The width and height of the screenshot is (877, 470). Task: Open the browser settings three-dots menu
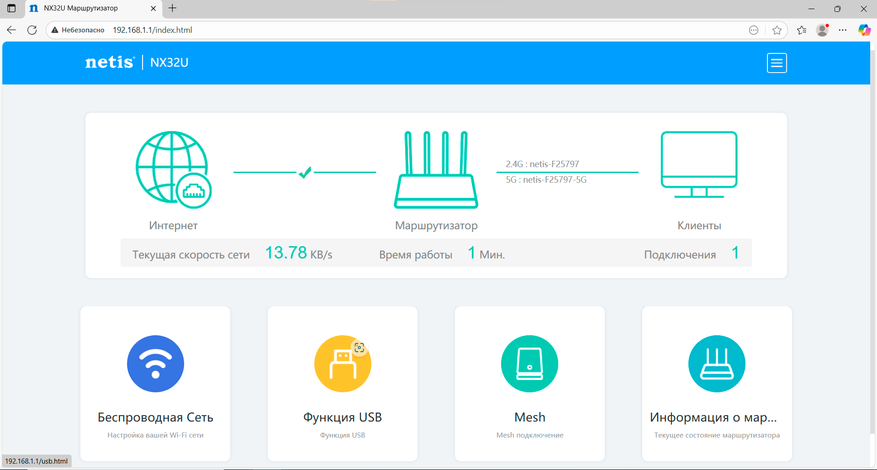tap(843, 30)
